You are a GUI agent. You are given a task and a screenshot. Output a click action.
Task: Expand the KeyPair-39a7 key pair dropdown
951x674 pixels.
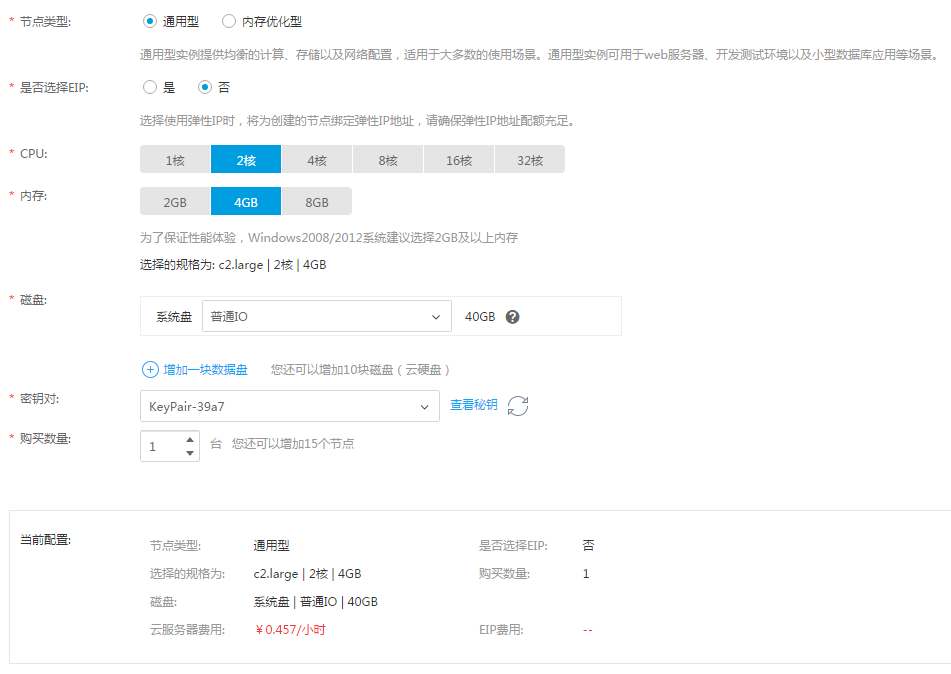pyautogui.click(x=289, y=406)
